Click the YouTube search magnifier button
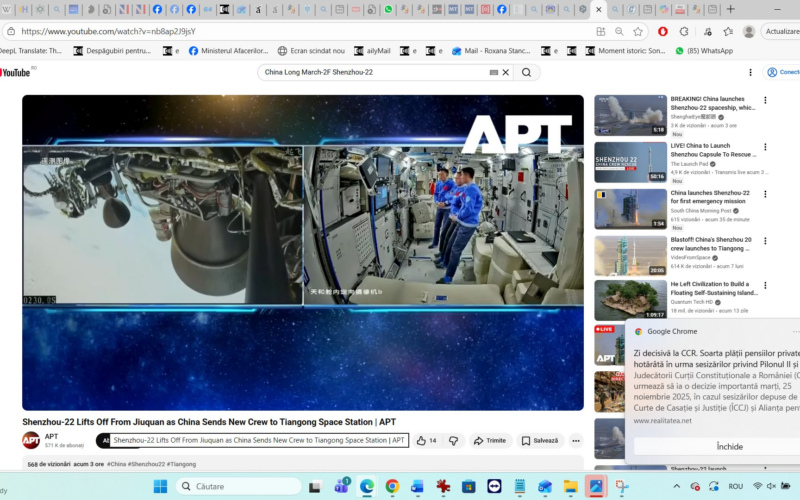 click(526, 72)
